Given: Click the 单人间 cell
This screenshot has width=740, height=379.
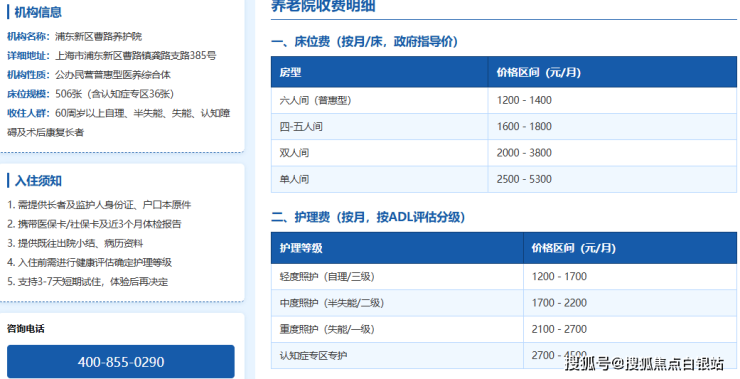Looking at the screenshot, I should [379, 179].
